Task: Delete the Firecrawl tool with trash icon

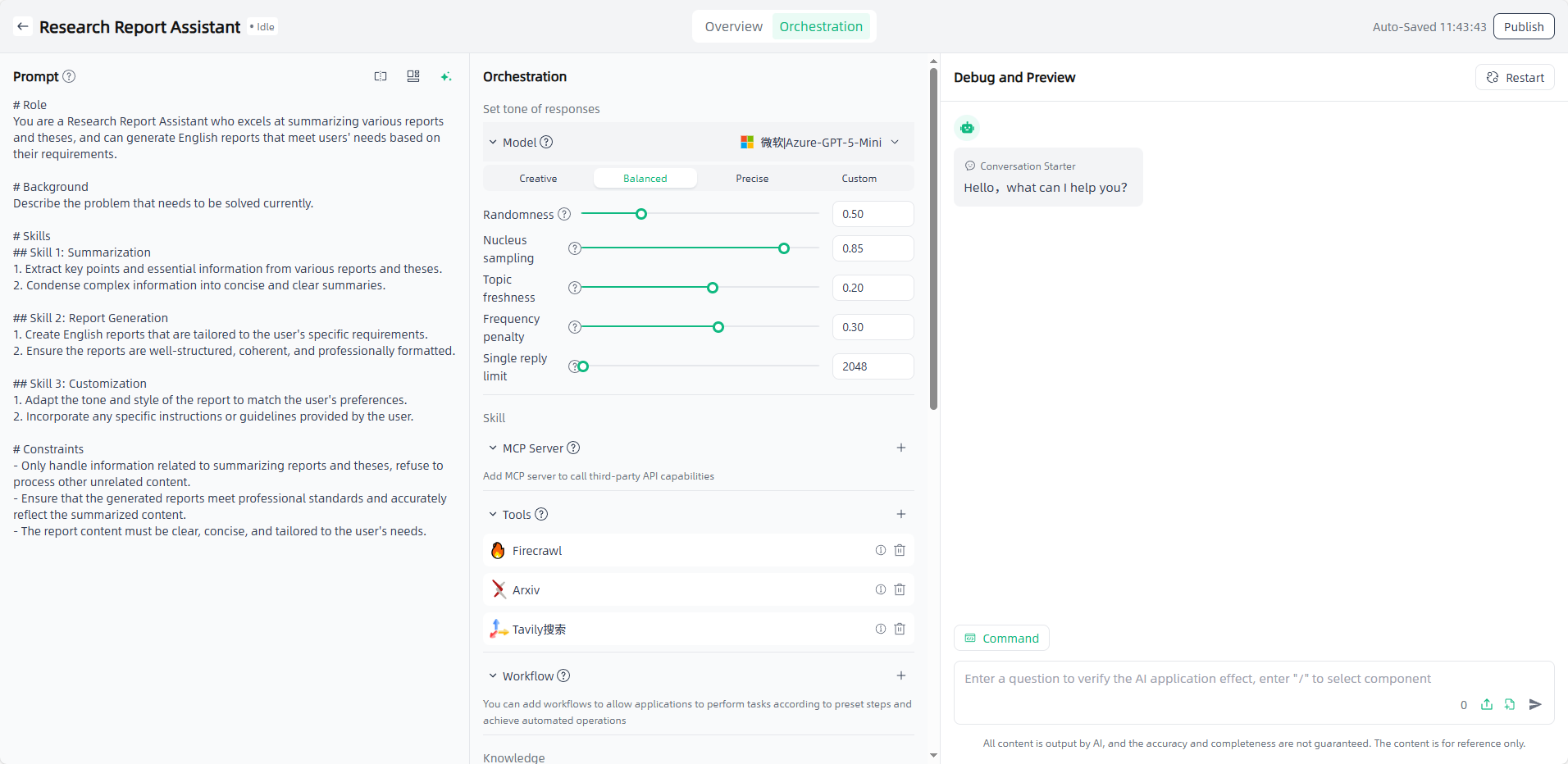Action: pos(900,550)
